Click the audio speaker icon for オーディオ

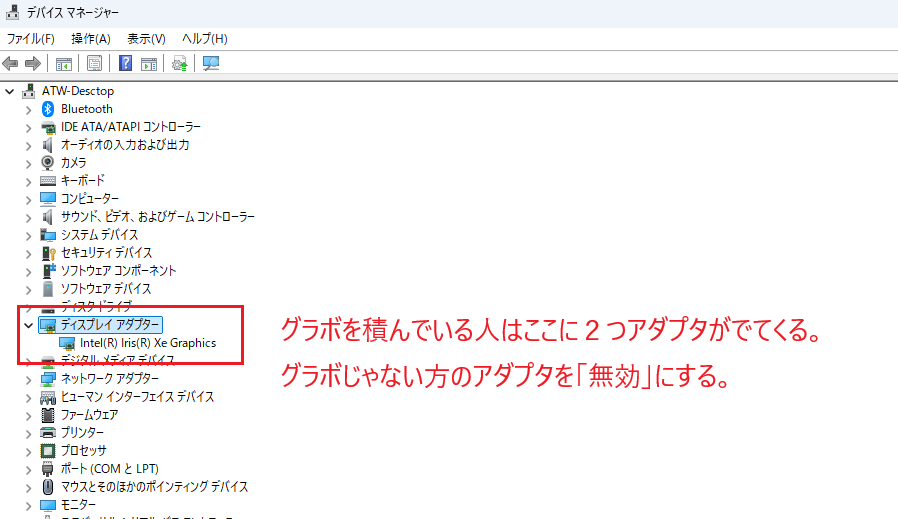[x=48, y=145]
